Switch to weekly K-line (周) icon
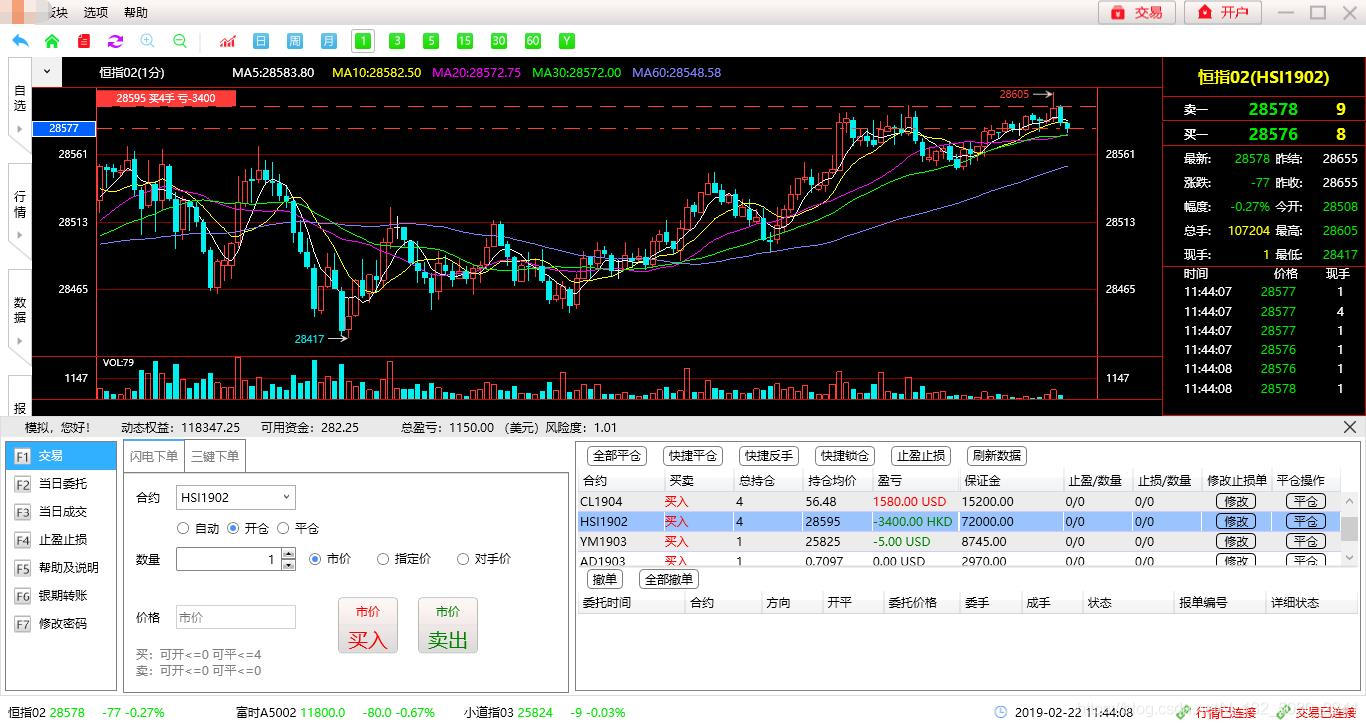The width and height of the screenshot is (1366, 727). (295, 41)
